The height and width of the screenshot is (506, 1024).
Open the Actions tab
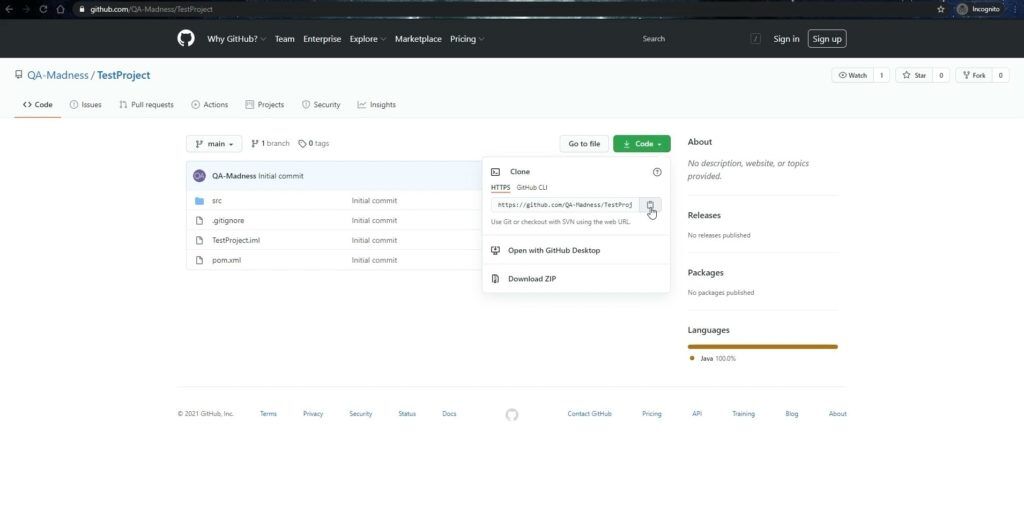(210, 104)
